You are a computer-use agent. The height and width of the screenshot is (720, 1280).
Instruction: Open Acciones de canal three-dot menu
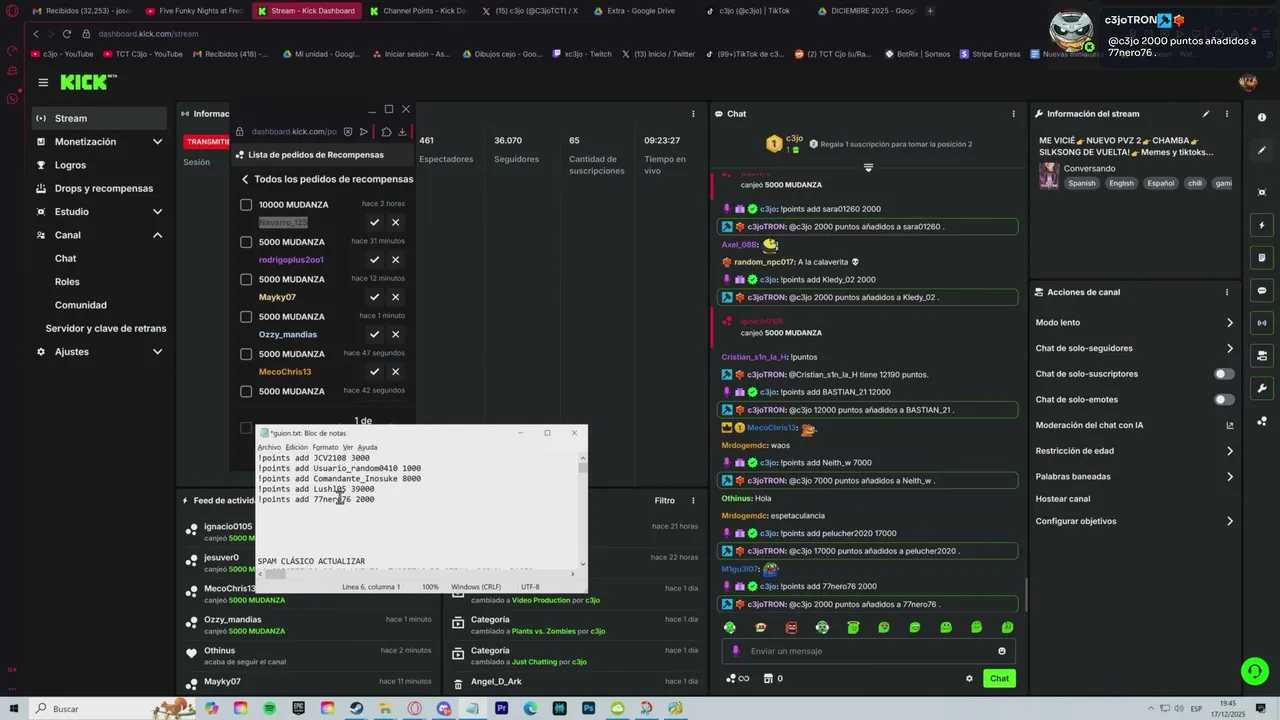pyautogui.click(x=1227, y=292)
